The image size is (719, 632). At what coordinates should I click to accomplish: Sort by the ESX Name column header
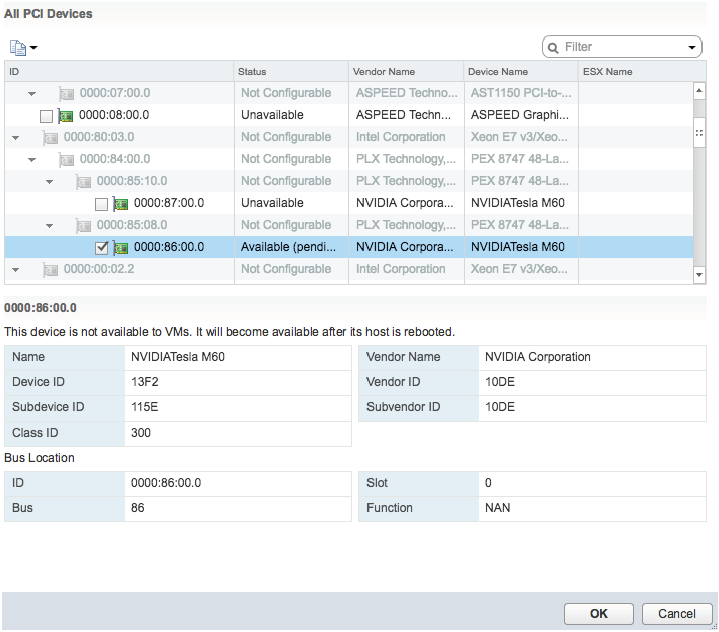[642, 72]
